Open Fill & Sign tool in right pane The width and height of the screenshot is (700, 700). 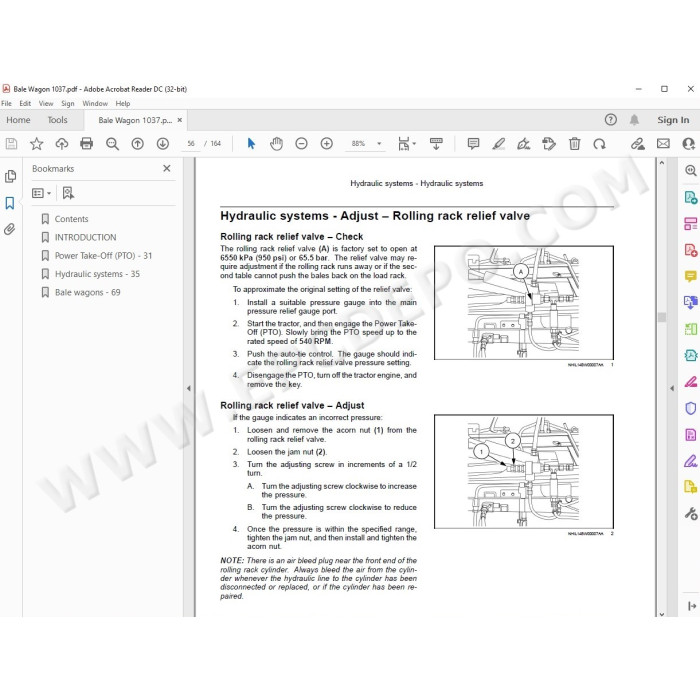(x=691, y=461)
